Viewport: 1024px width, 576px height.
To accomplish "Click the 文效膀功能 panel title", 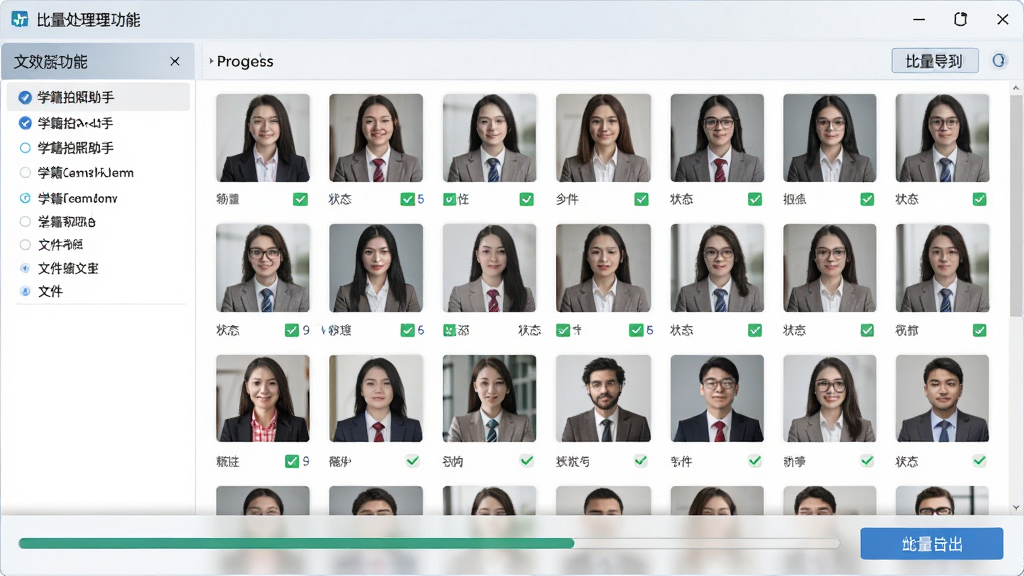I will (x=51, y=62).
